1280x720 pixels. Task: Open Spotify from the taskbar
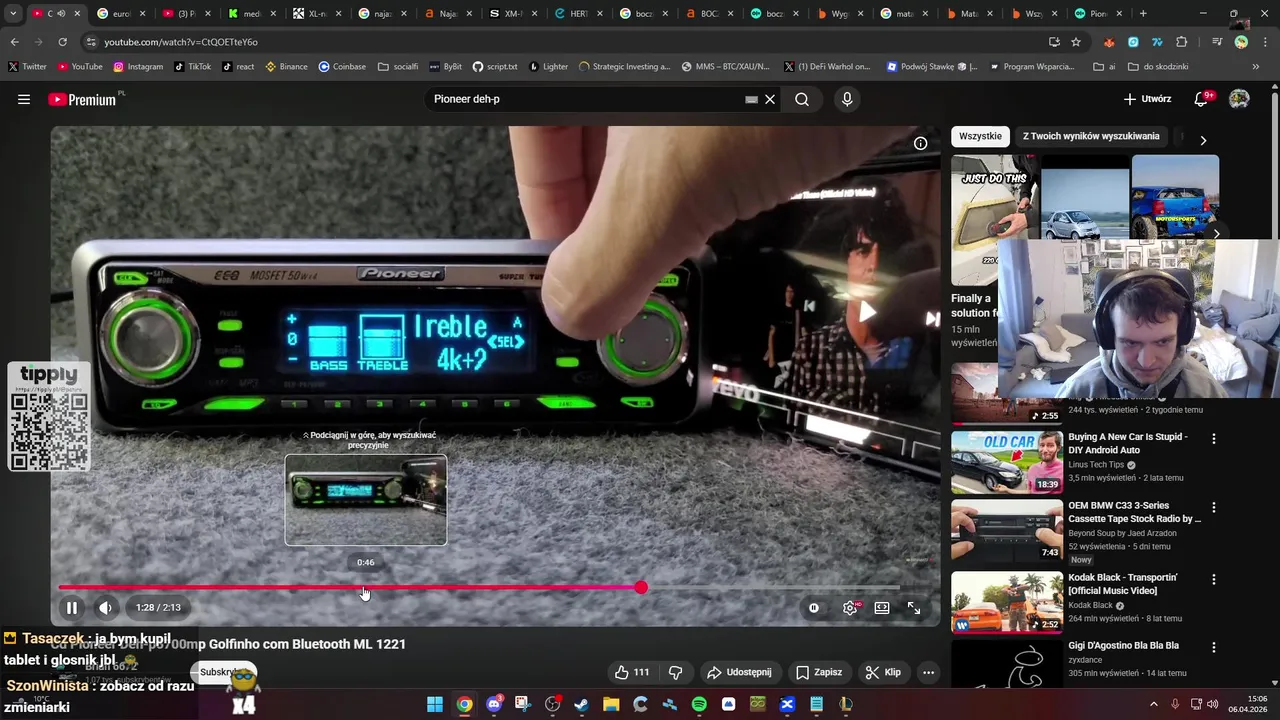tap(699, 704)
